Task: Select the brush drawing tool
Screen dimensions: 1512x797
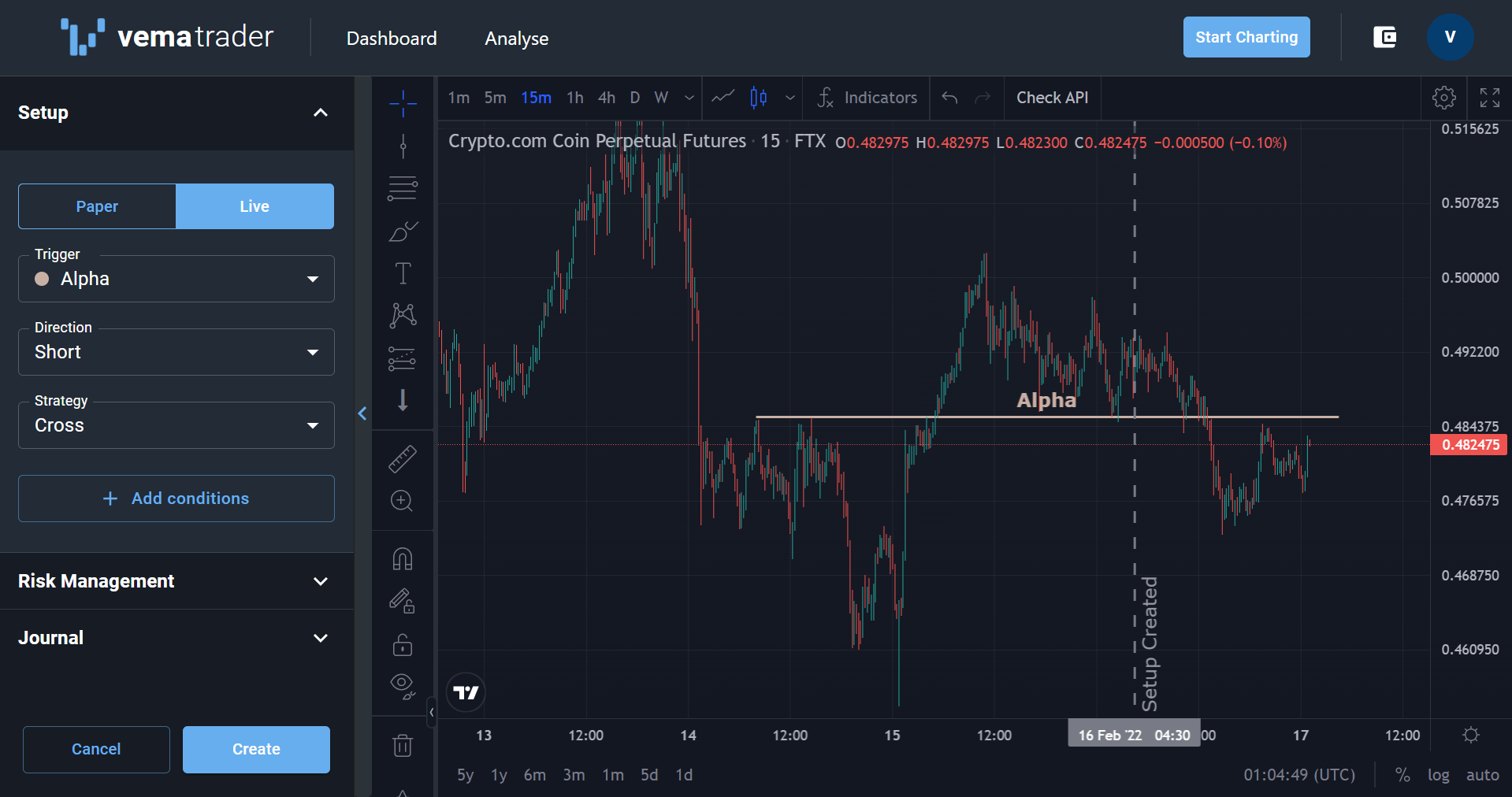Action: [403, 231]
